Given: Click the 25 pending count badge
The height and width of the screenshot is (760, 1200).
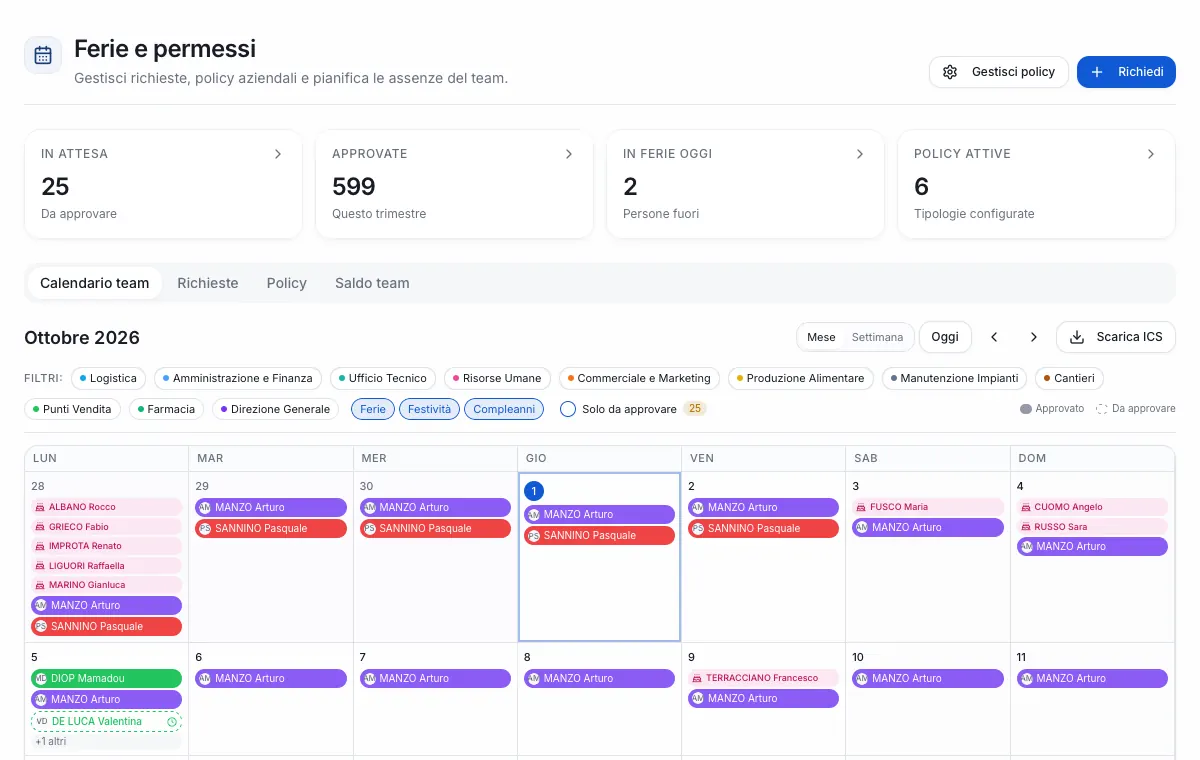Looking at the screenshot, I should point(694,409).
